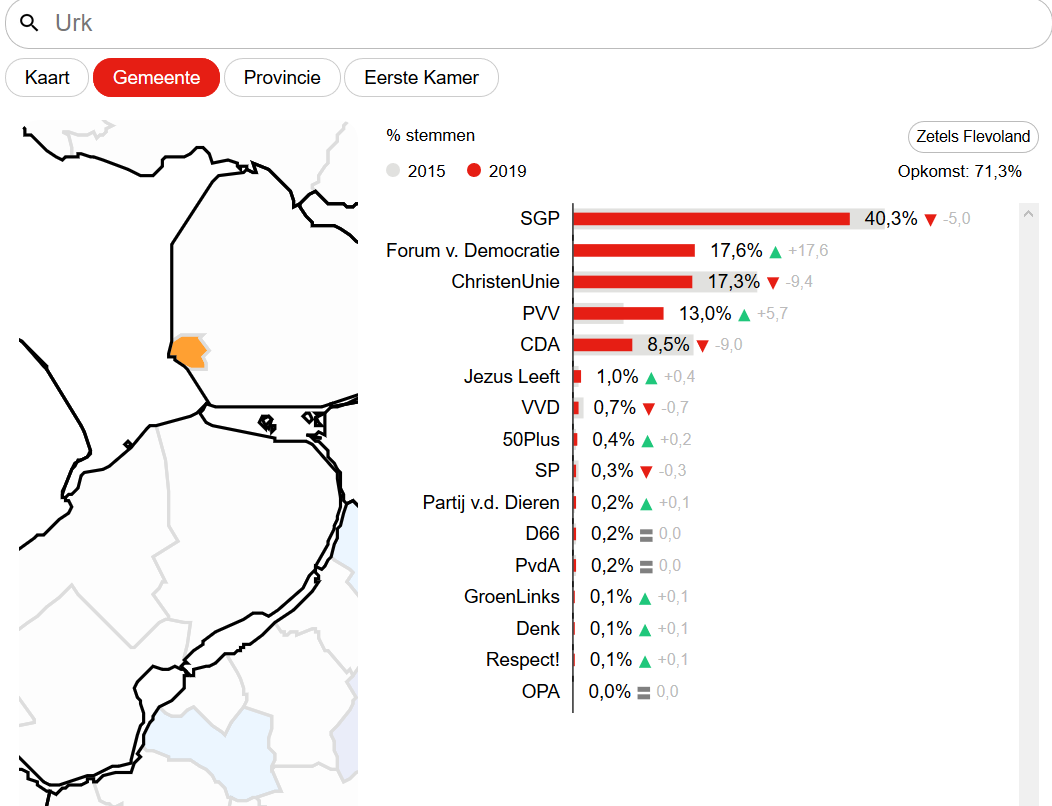Image resolution: width=1052 pixels, height=806 pixels.
Task: Click the grey 2015 legend dot
Action: [393, 170]
